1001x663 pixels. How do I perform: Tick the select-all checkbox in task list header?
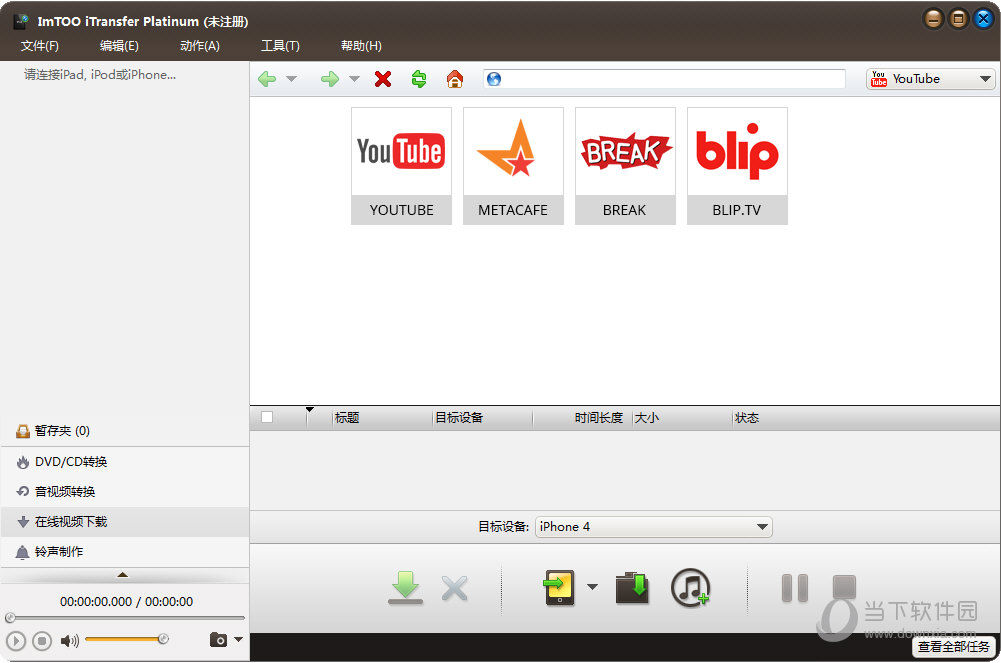(267, 417)
